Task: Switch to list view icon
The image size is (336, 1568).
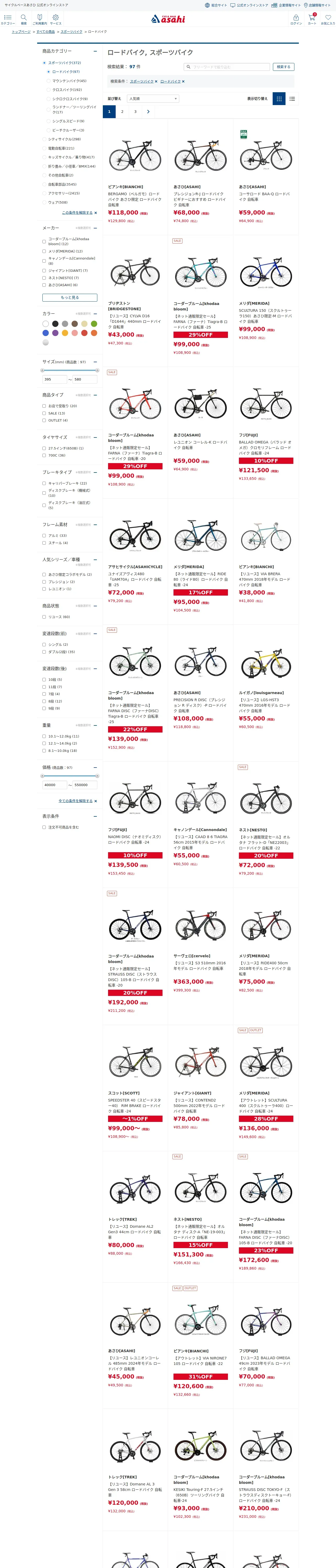Action: tap(292, 99)
